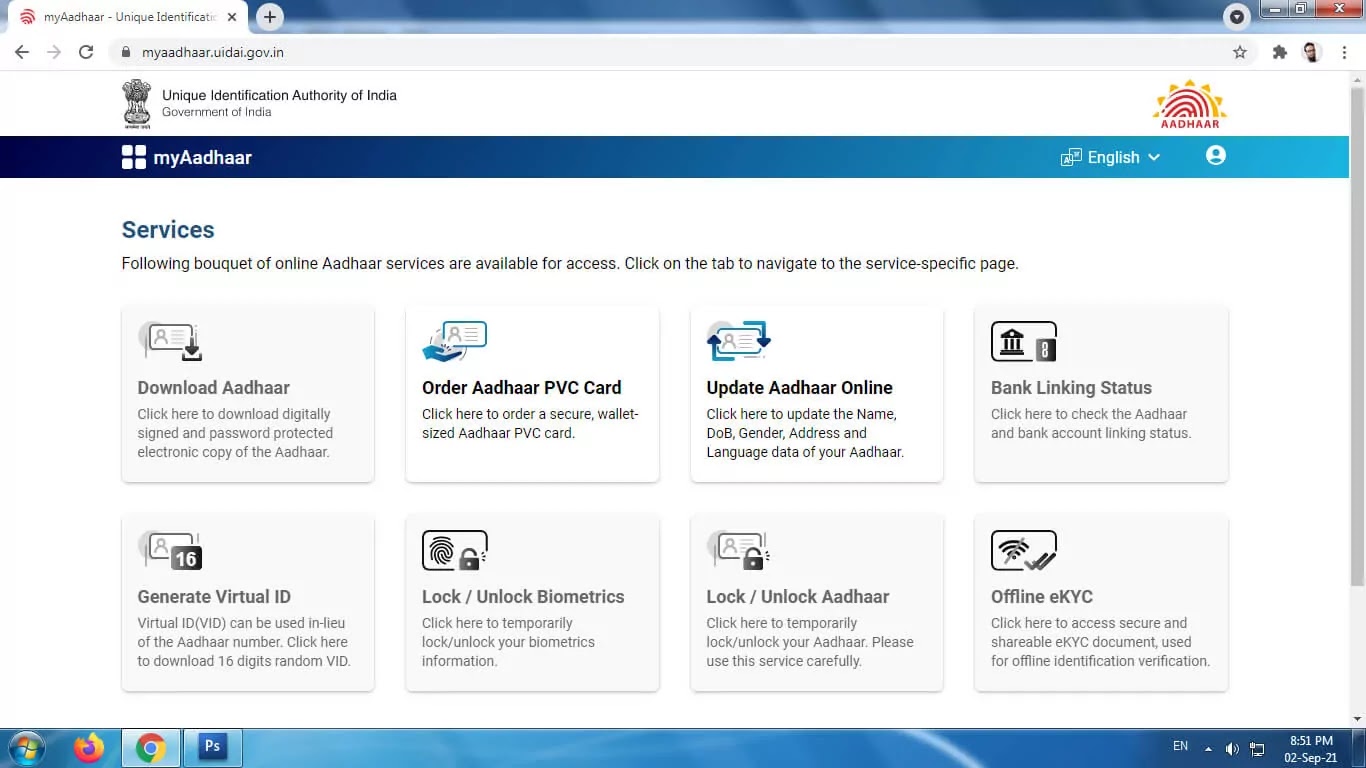Click the Offline eKYC icon

click(x=1024, y=551)
